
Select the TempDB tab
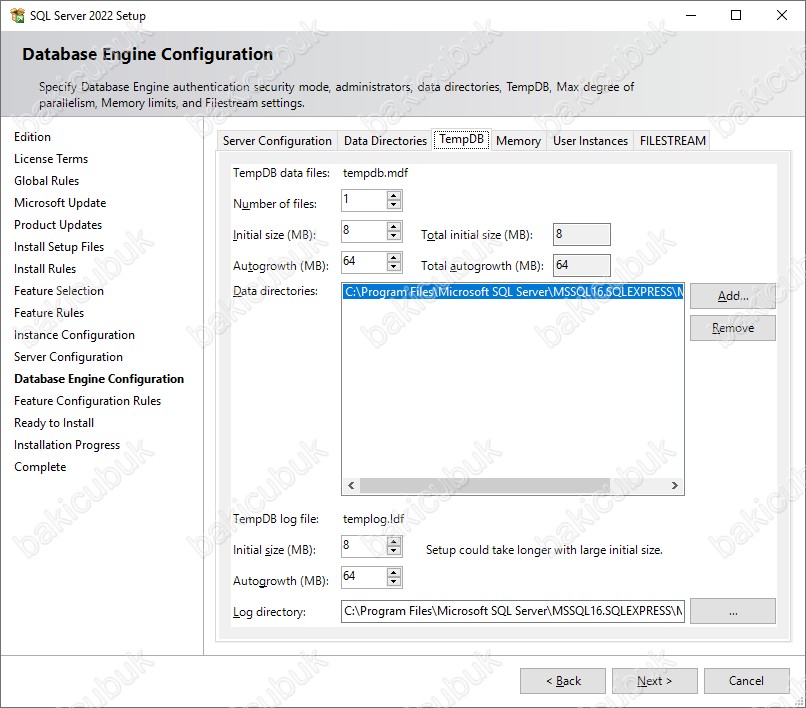(462, 139)
